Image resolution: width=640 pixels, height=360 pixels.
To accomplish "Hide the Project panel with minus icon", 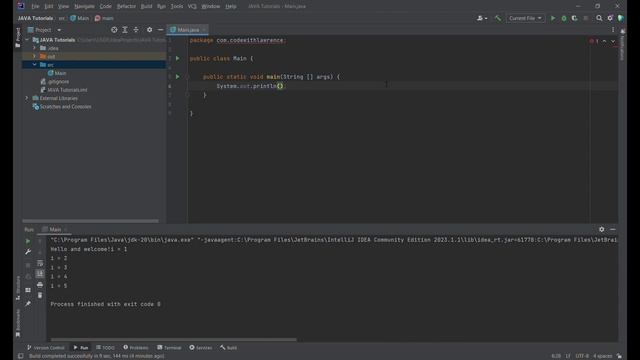I will click(x=160, y=30).
